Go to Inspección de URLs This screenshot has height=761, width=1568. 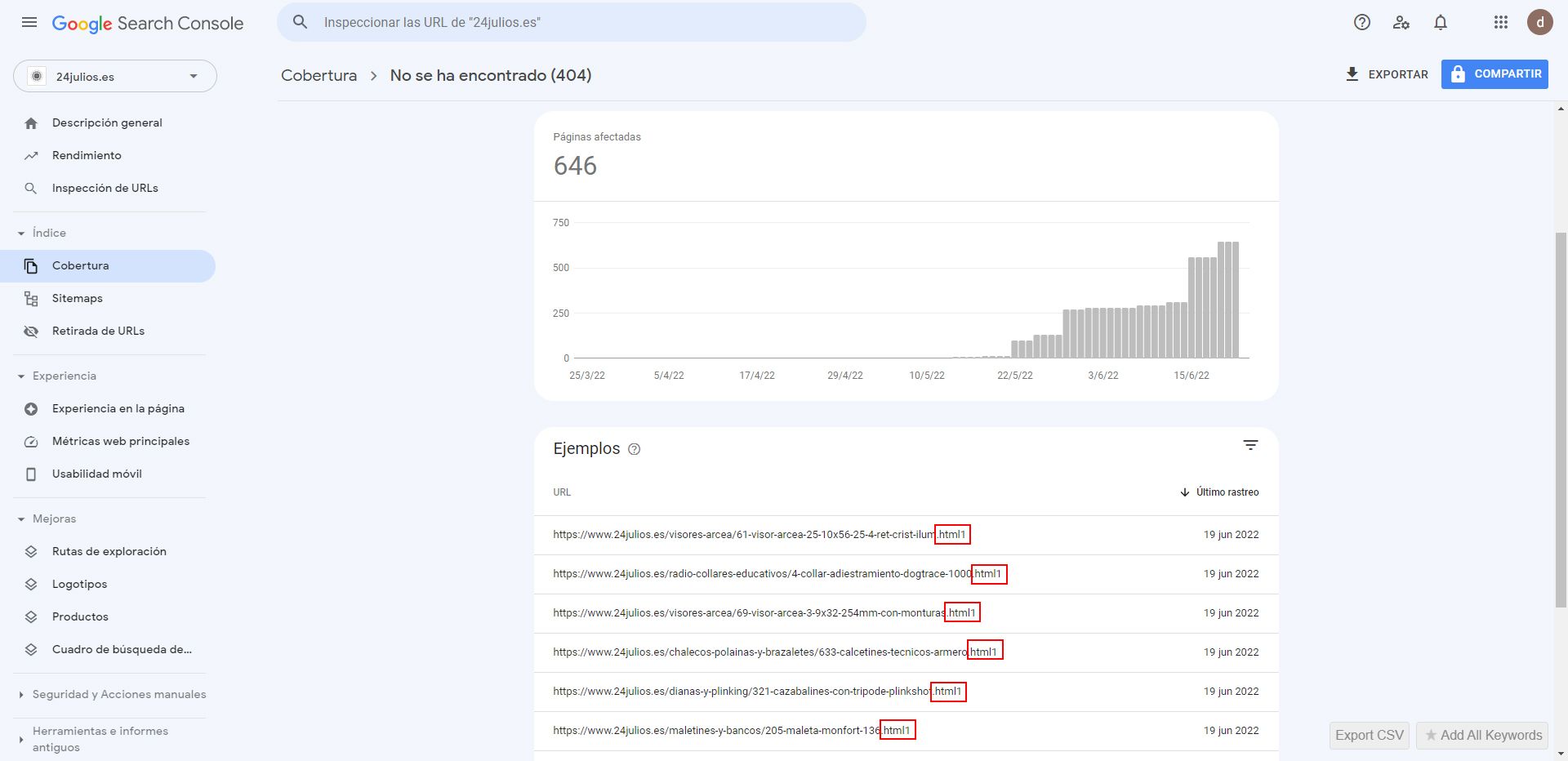(105, 189)
